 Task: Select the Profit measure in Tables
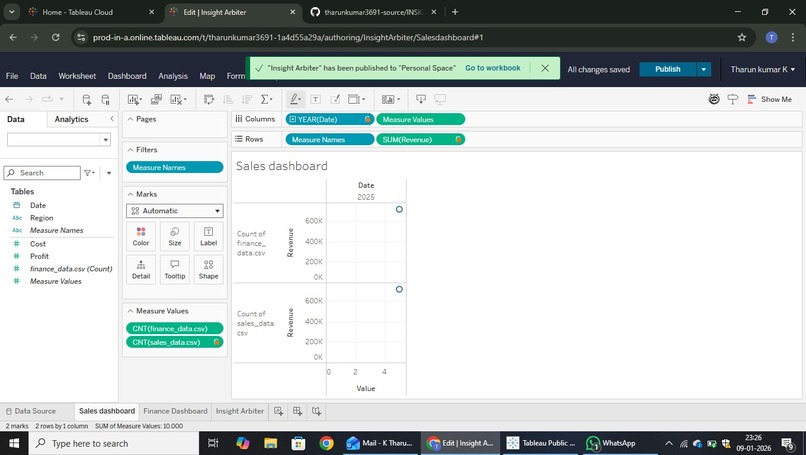pyautogui.click(x=39, y=256)
